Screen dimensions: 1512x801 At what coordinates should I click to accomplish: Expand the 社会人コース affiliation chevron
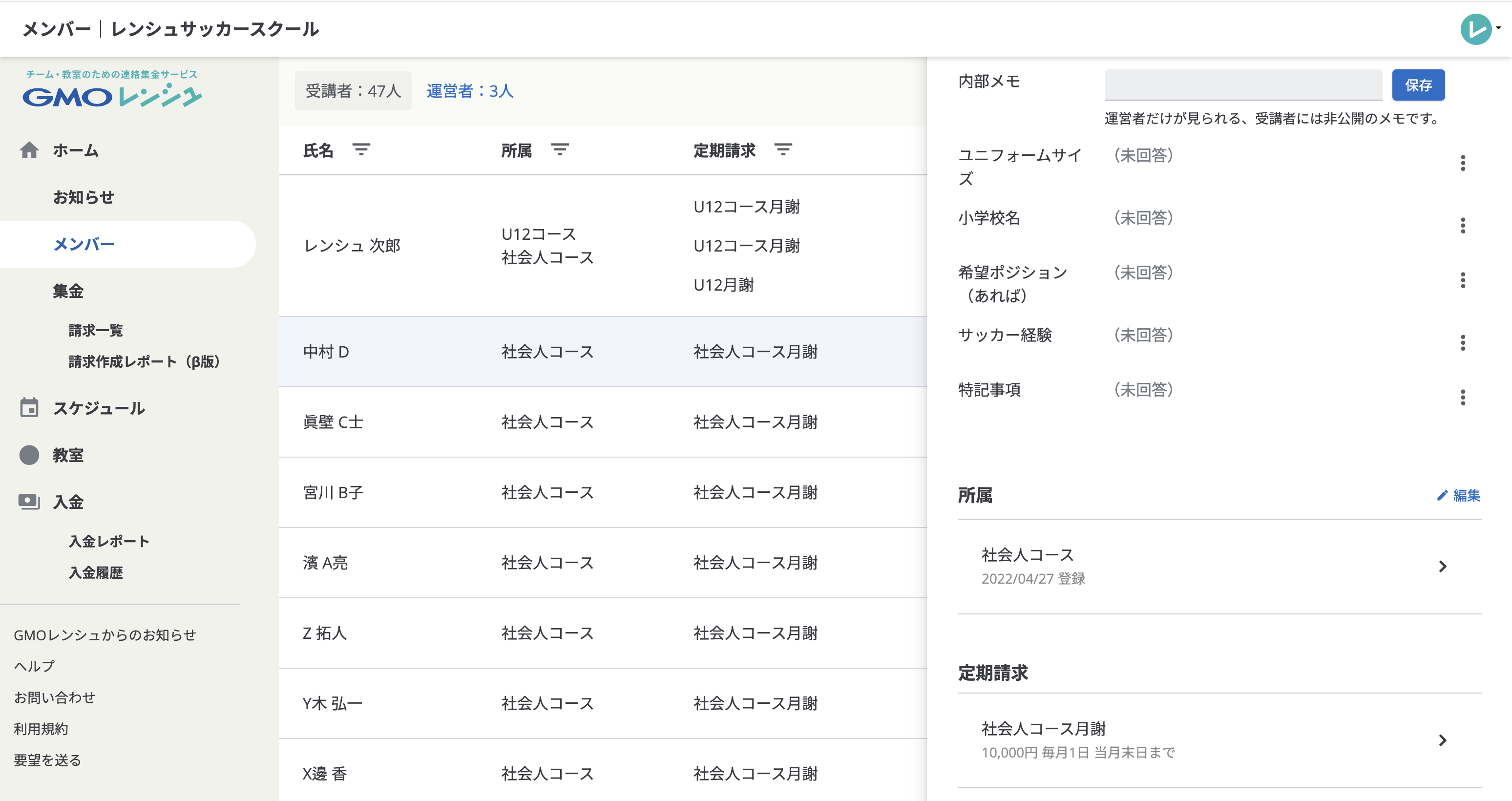tap(1443, 566)
